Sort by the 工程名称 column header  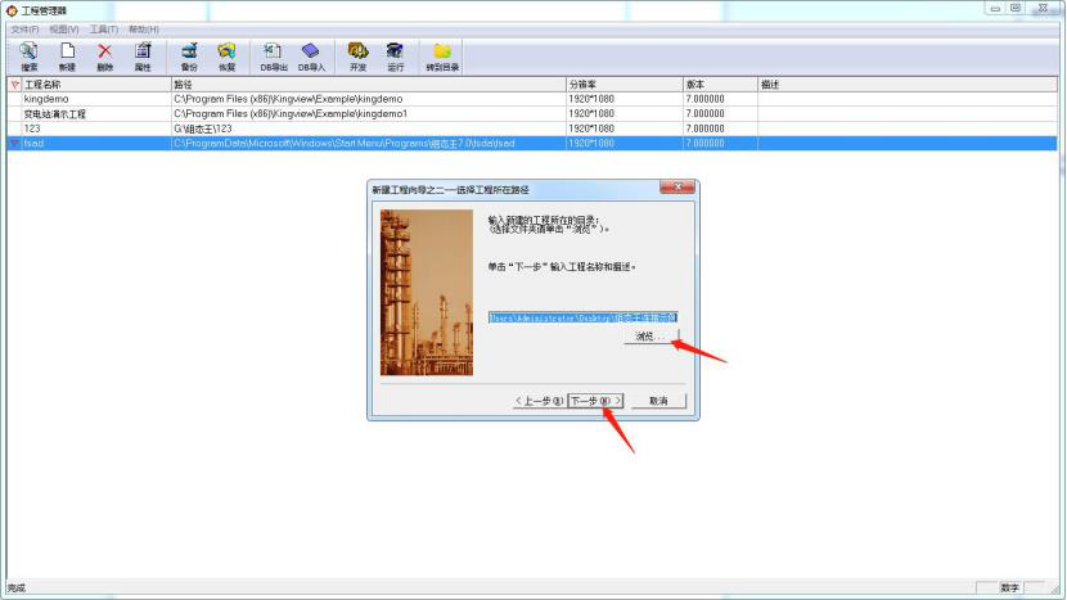[45, 84]
